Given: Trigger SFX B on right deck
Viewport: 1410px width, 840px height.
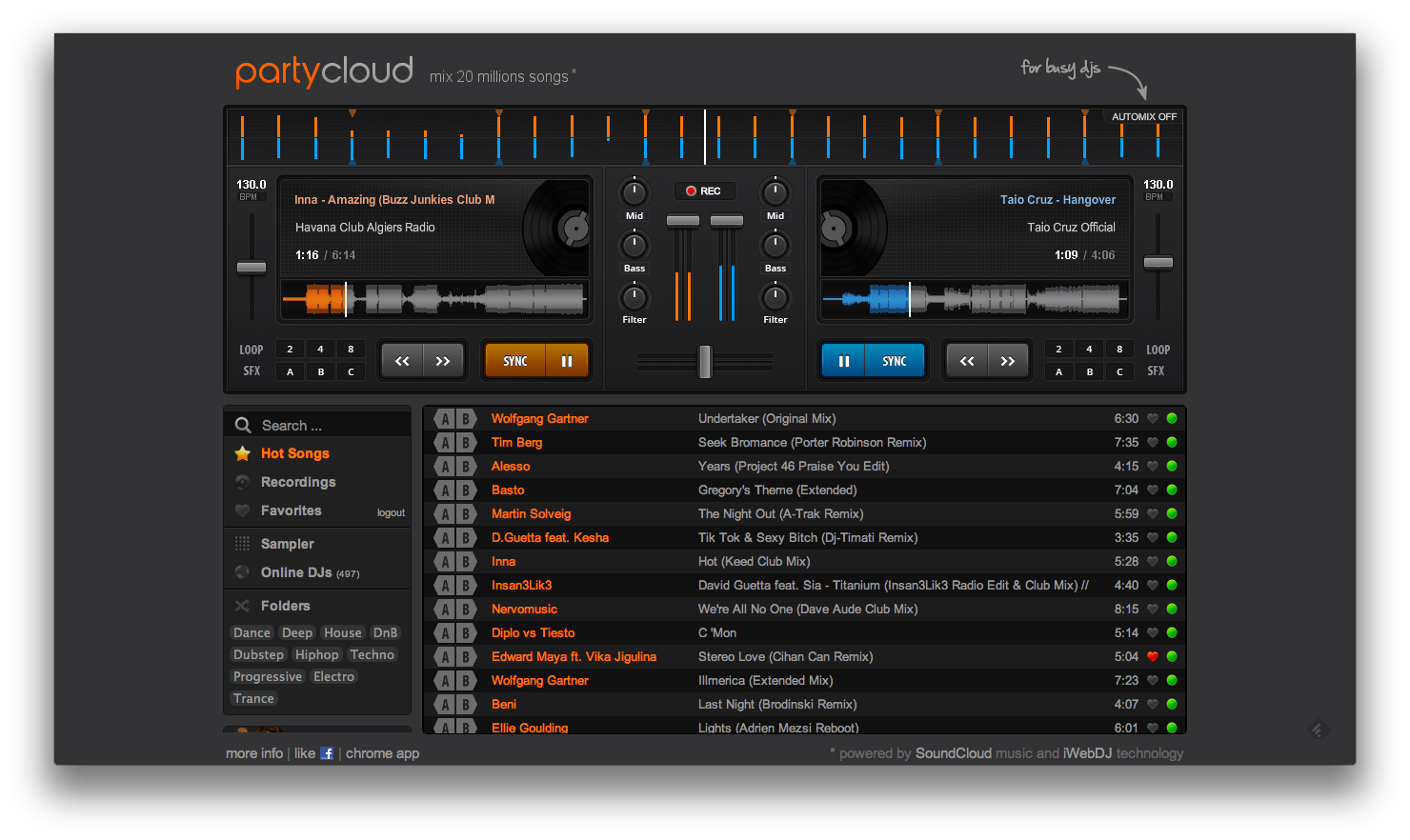Looking at the screenshot, I should 1089,371.
